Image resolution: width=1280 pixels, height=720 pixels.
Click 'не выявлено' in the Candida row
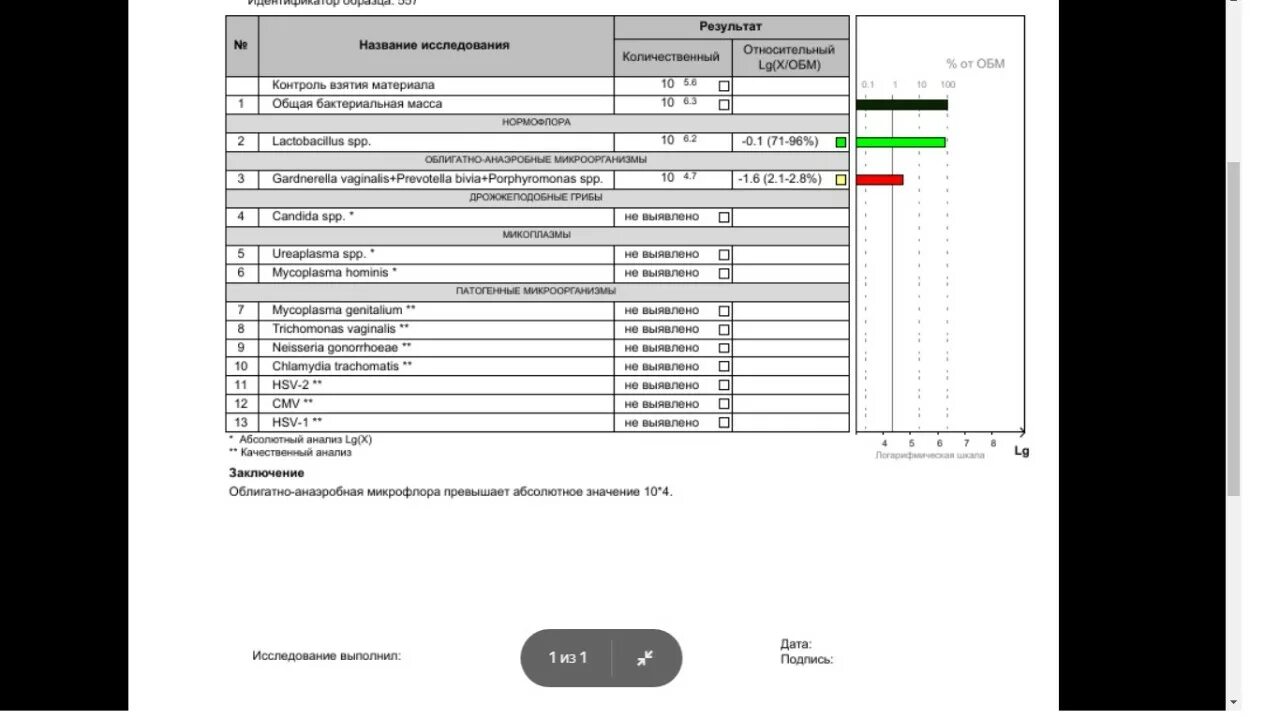coord(662,216)
